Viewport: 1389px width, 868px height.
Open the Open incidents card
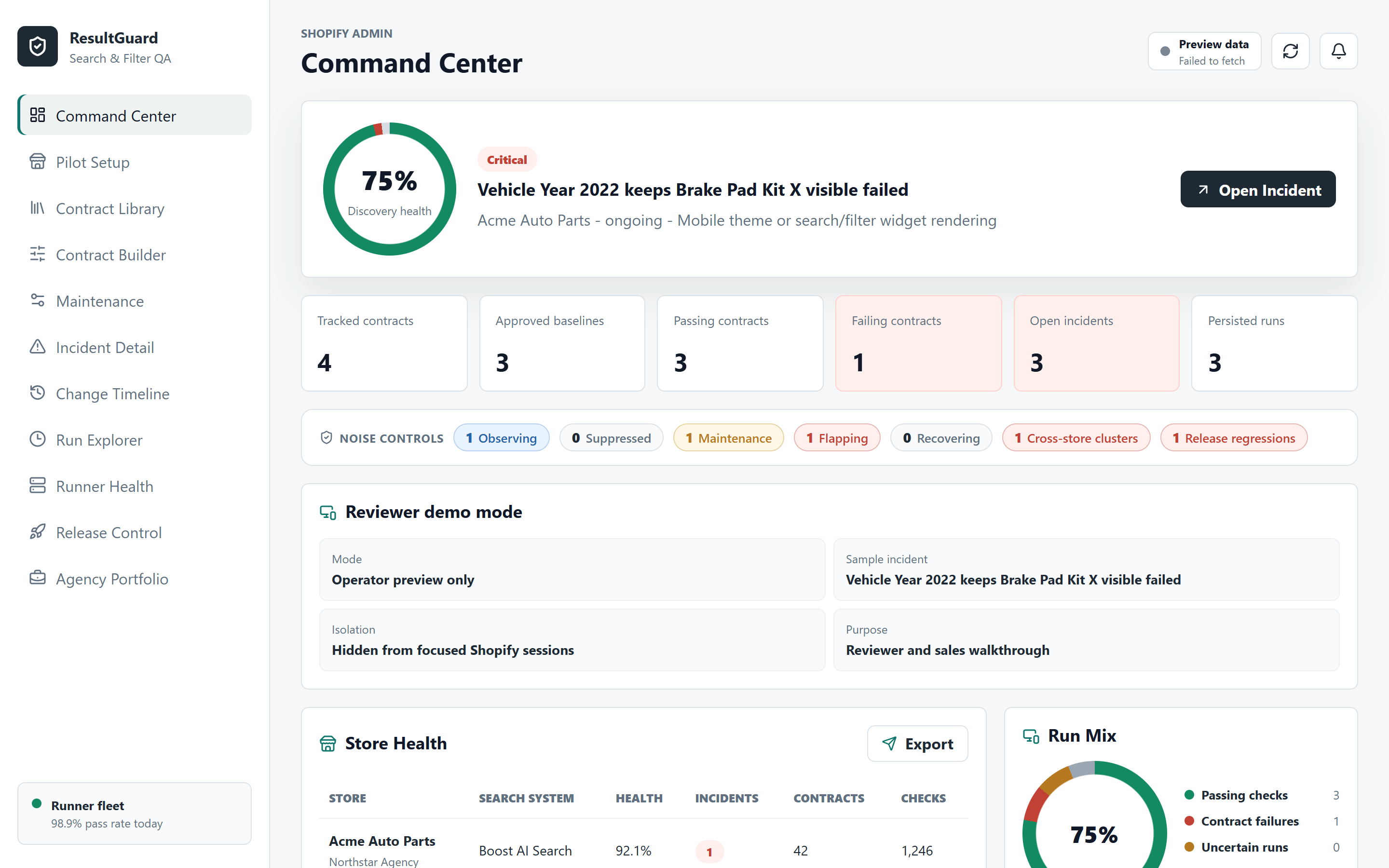tap(1096, 343)
